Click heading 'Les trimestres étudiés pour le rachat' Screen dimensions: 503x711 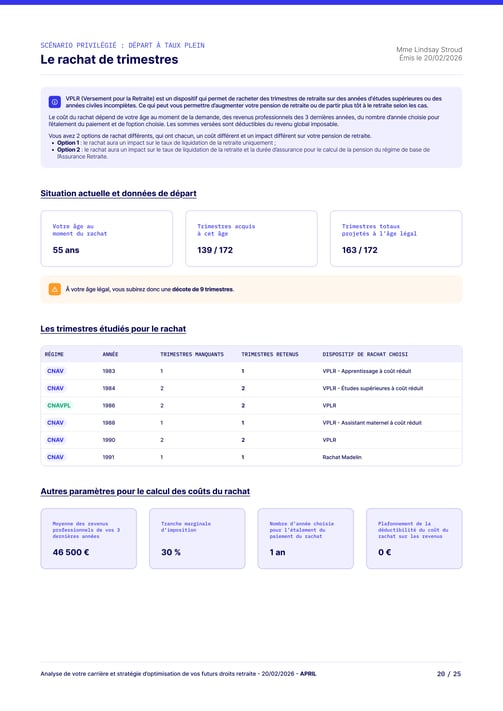113,329
